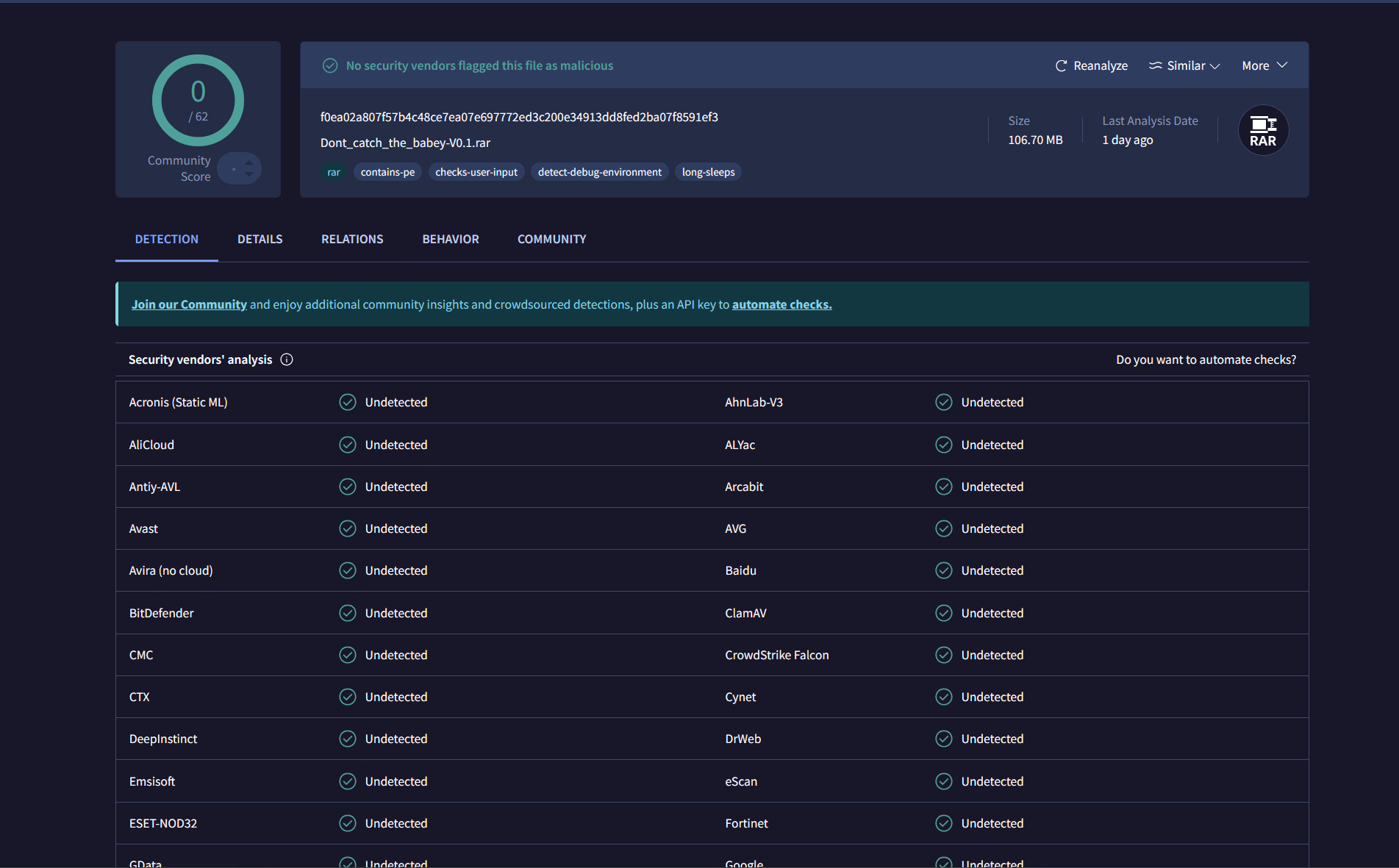Click the Acronis (Static ML) undetected checkmark
1399x868 pixels.
[x=348, y=402]
